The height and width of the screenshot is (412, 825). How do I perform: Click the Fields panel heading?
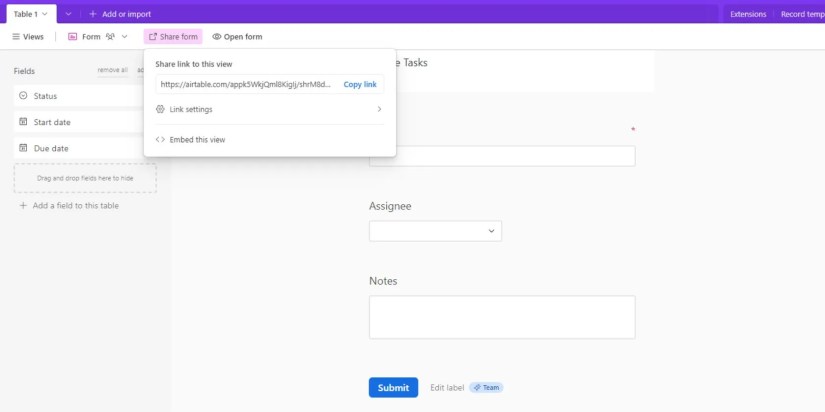(x=24, y=71)
